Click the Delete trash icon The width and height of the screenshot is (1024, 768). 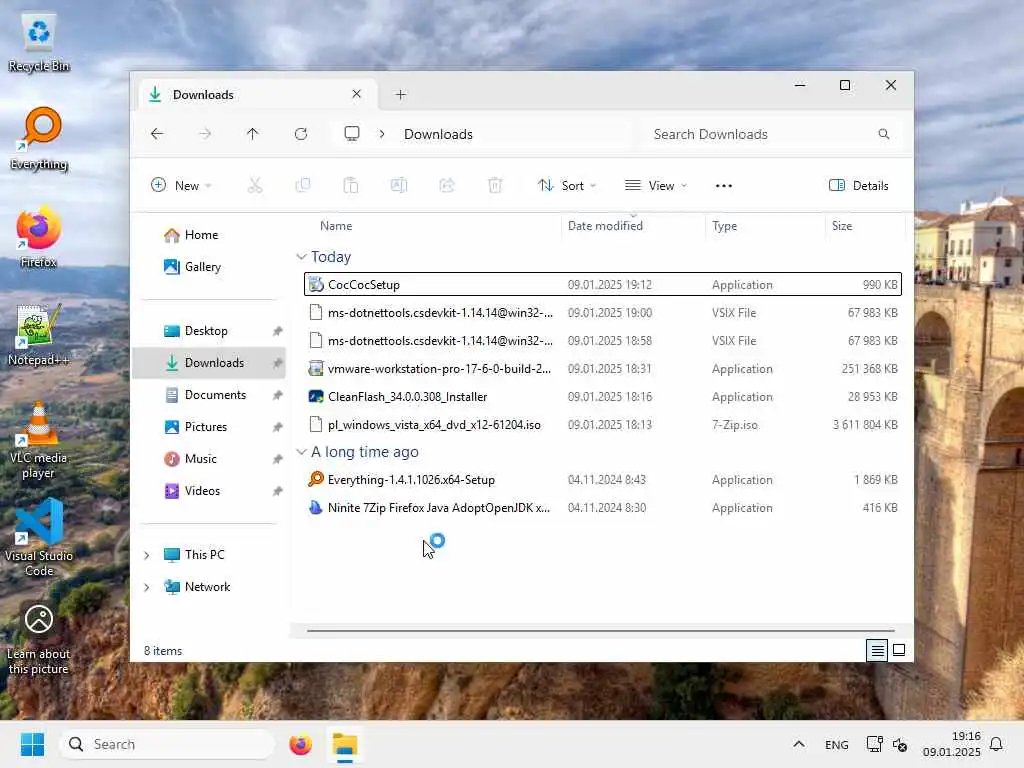[x=495, y=185]
